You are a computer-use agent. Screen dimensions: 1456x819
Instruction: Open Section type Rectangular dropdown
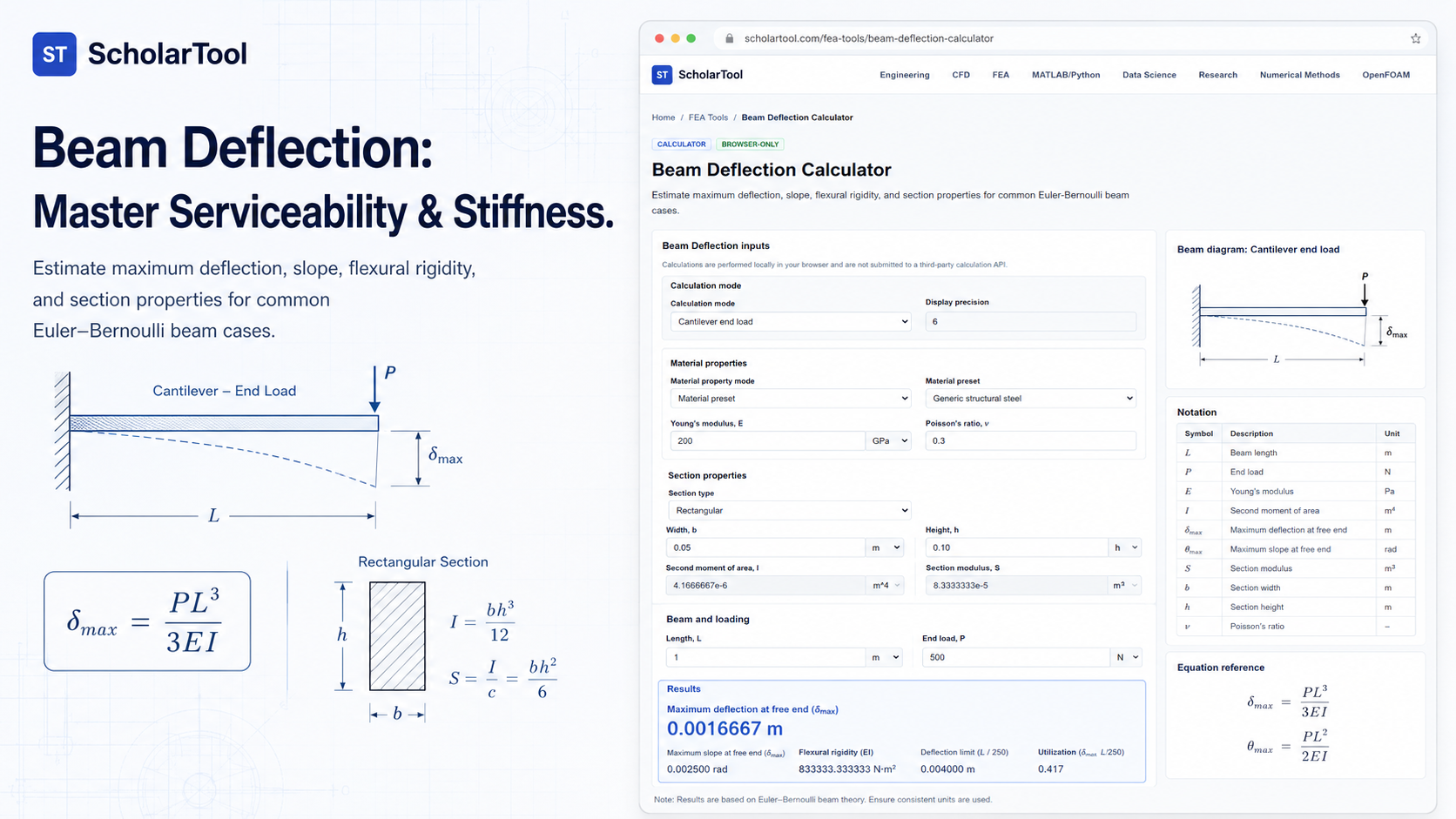coord(789,511)
